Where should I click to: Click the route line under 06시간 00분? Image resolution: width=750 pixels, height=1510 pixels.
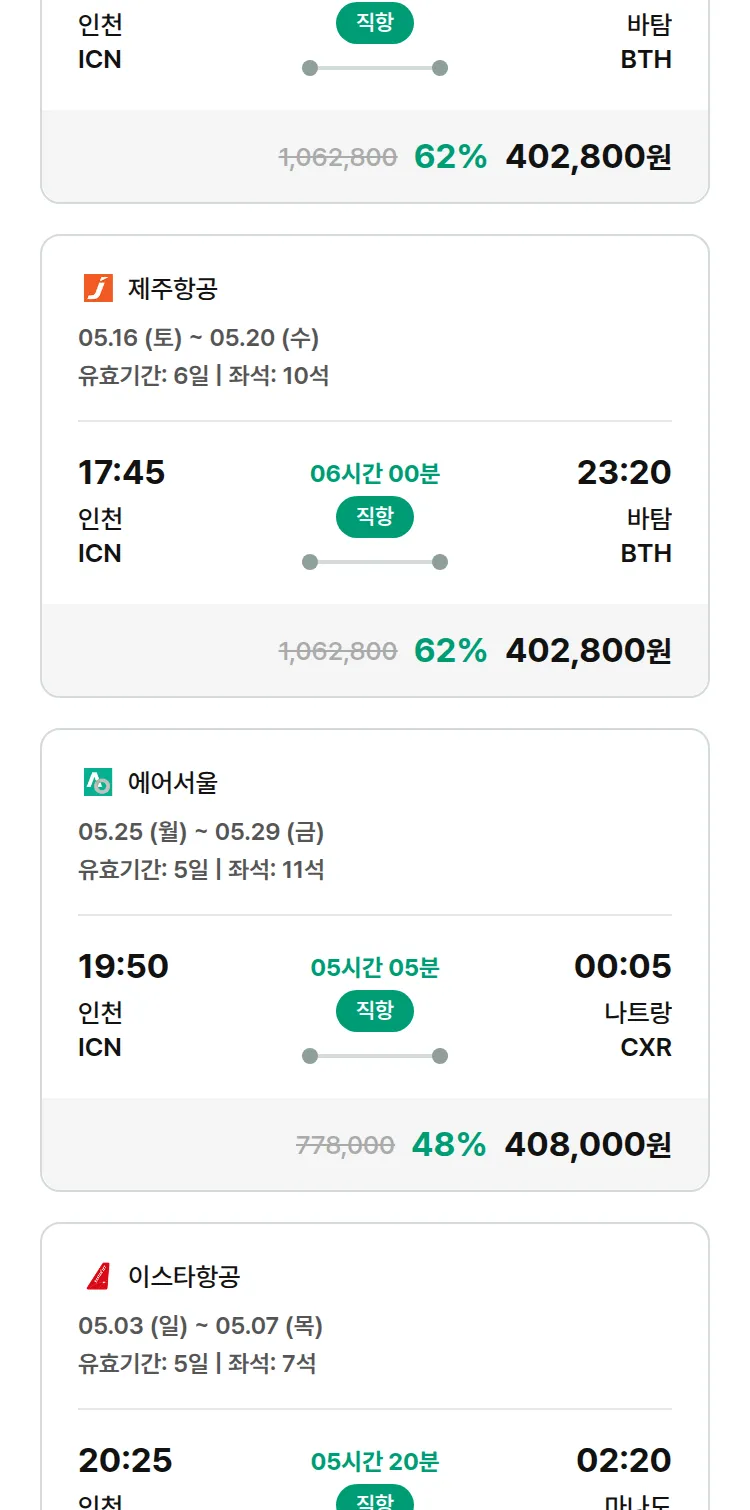(x=375, y=562)
